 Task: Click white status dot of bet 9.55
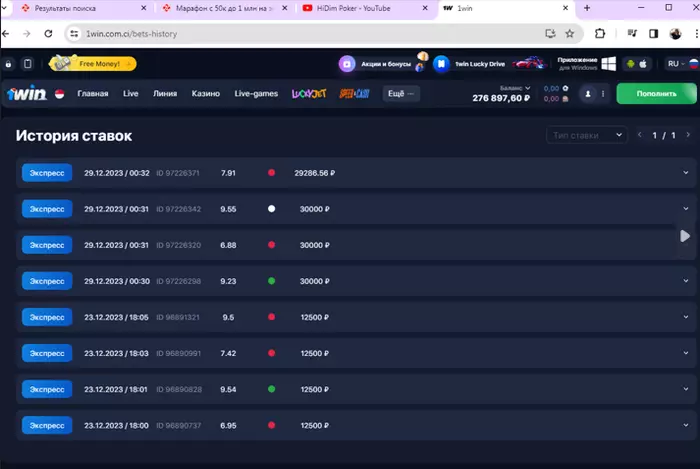point(271,209)
